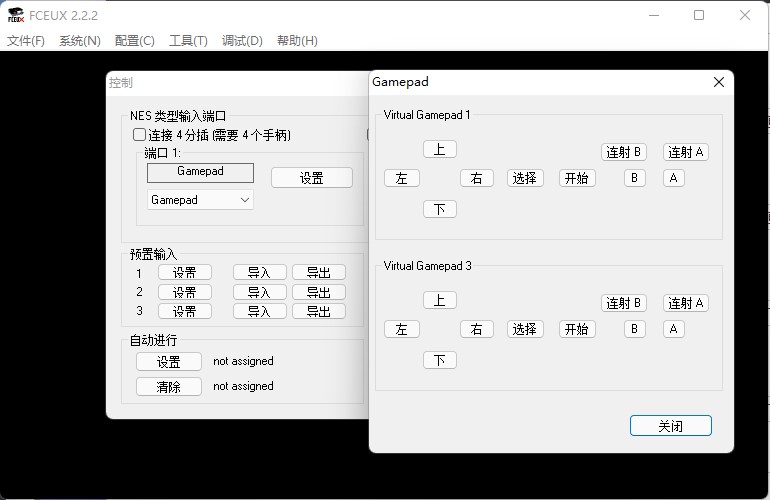Viewport: 770px width, 500px height.
Task: Click 设置 for preset input 2
Action: click(185, 292)
